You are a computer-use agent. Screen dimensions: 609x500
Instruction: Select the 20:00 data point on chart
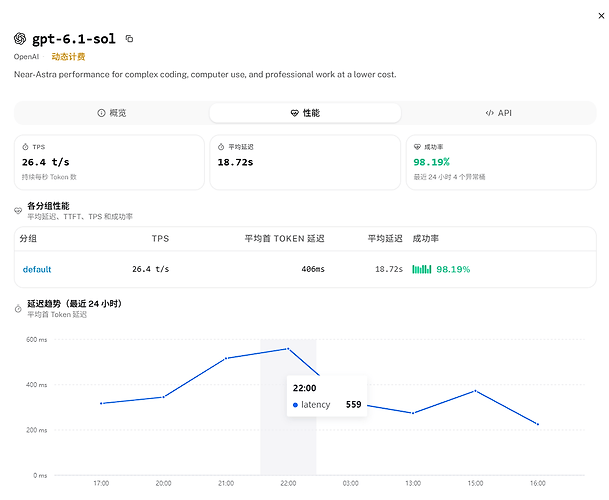pos(164,397)
